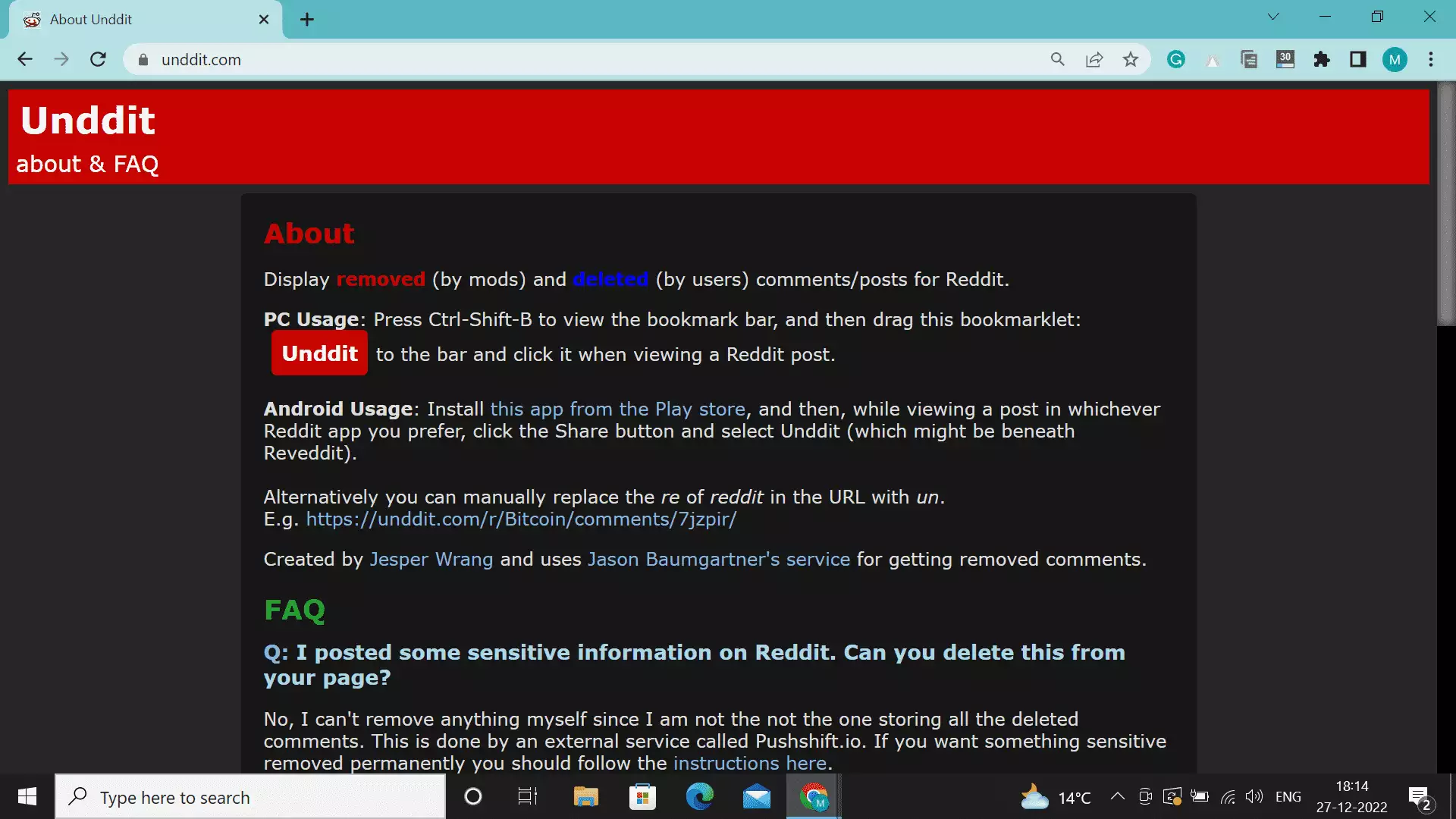Open the browser share icon menu
The height and width of the screenshot is (819, 1456).
click(1095, 59)
